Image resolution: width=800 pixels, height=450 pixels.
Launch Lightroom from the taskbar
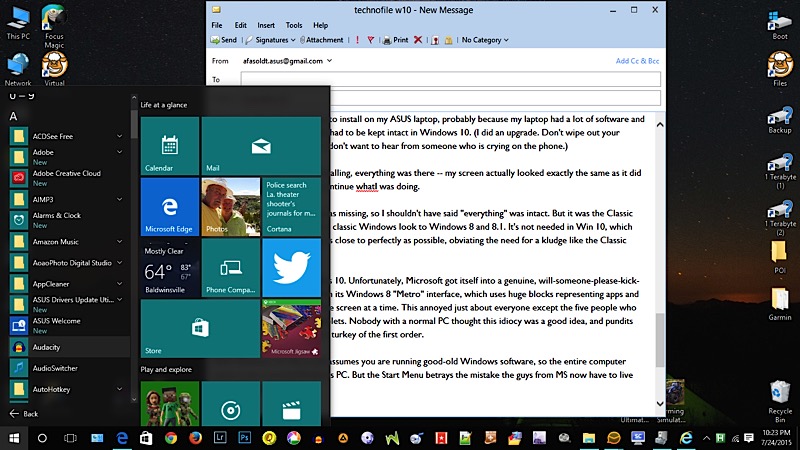coord(220,438)
